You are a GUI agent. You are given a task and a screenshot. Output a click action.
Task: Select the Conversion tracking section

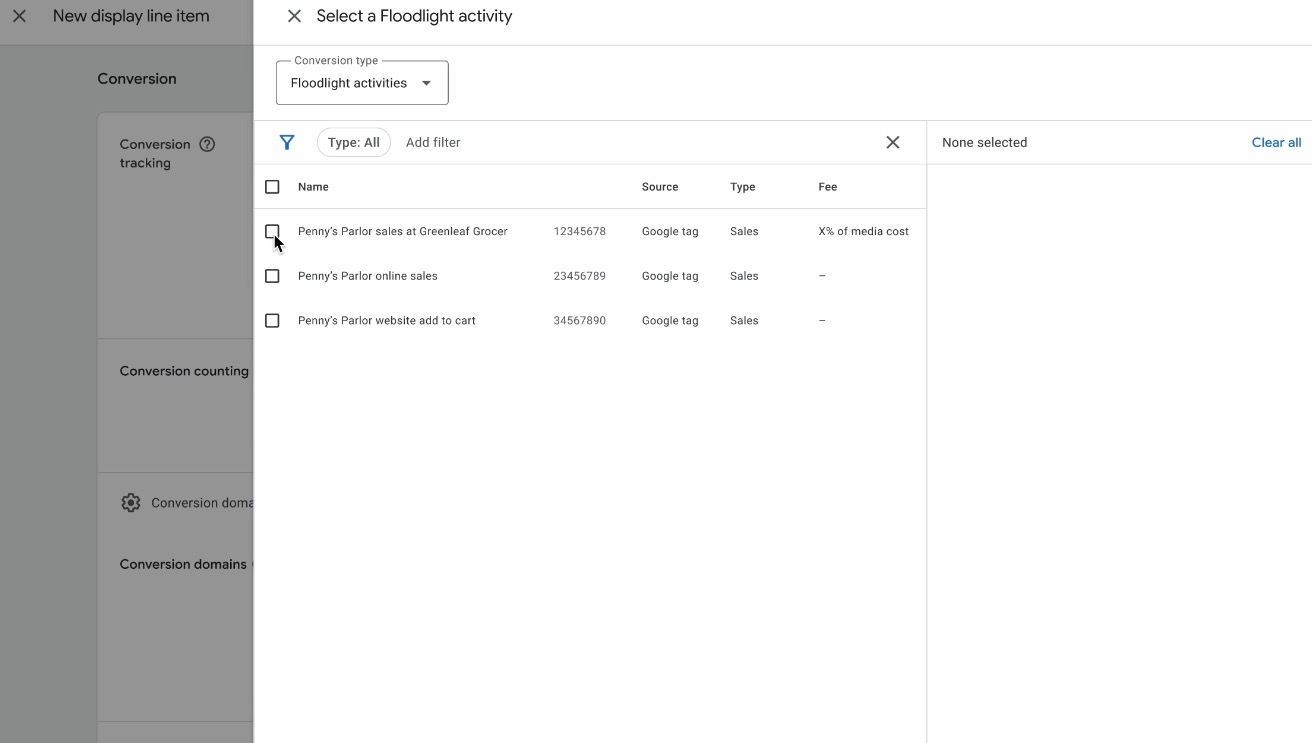pyautogui.click(x=155, y=153)
